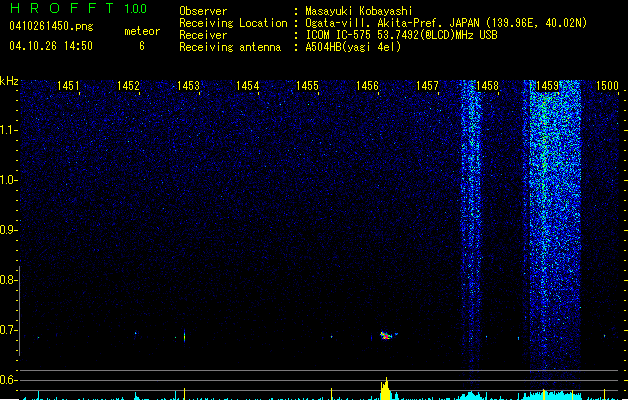Click the tall yellow power peak after 1456
The image size is (629, 400).
pyautogui.click(x=386, y=389)
